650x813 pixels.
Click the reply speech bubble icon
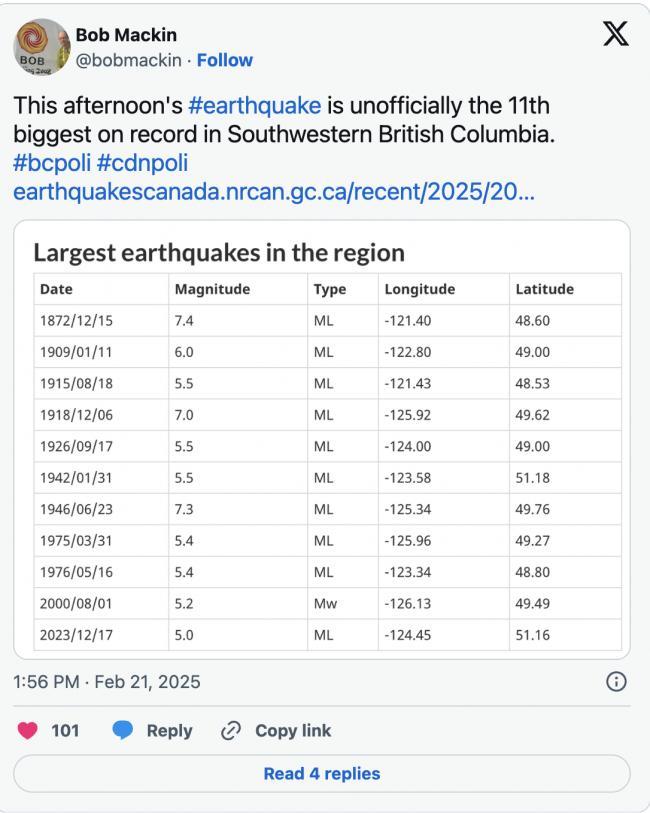point(122,731)
